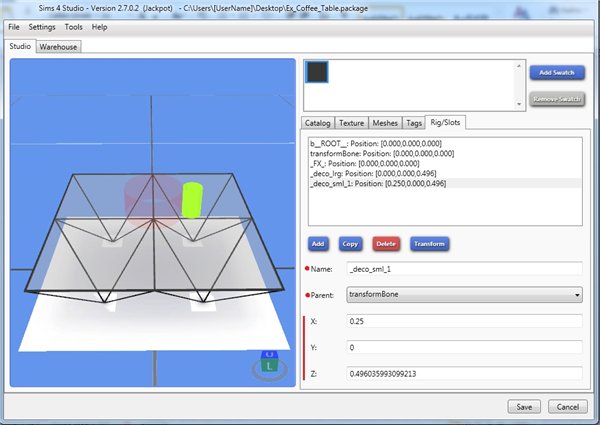Click the Copy slot button
Screen dimensions: 600x425
click(350, 243)
